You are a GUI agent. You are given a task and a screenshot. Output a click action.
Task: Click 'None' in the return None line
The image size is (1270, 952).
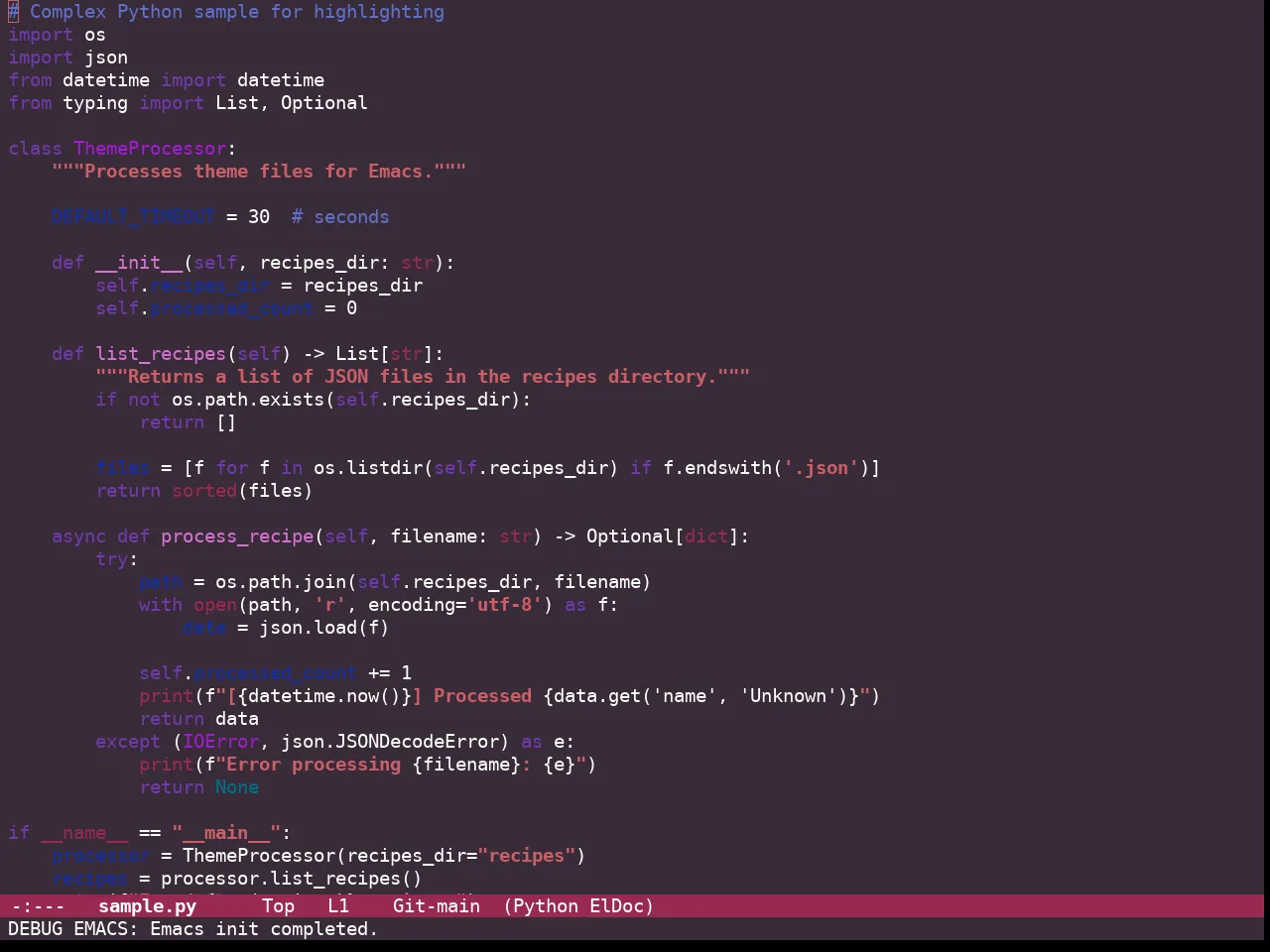point(237,787)
